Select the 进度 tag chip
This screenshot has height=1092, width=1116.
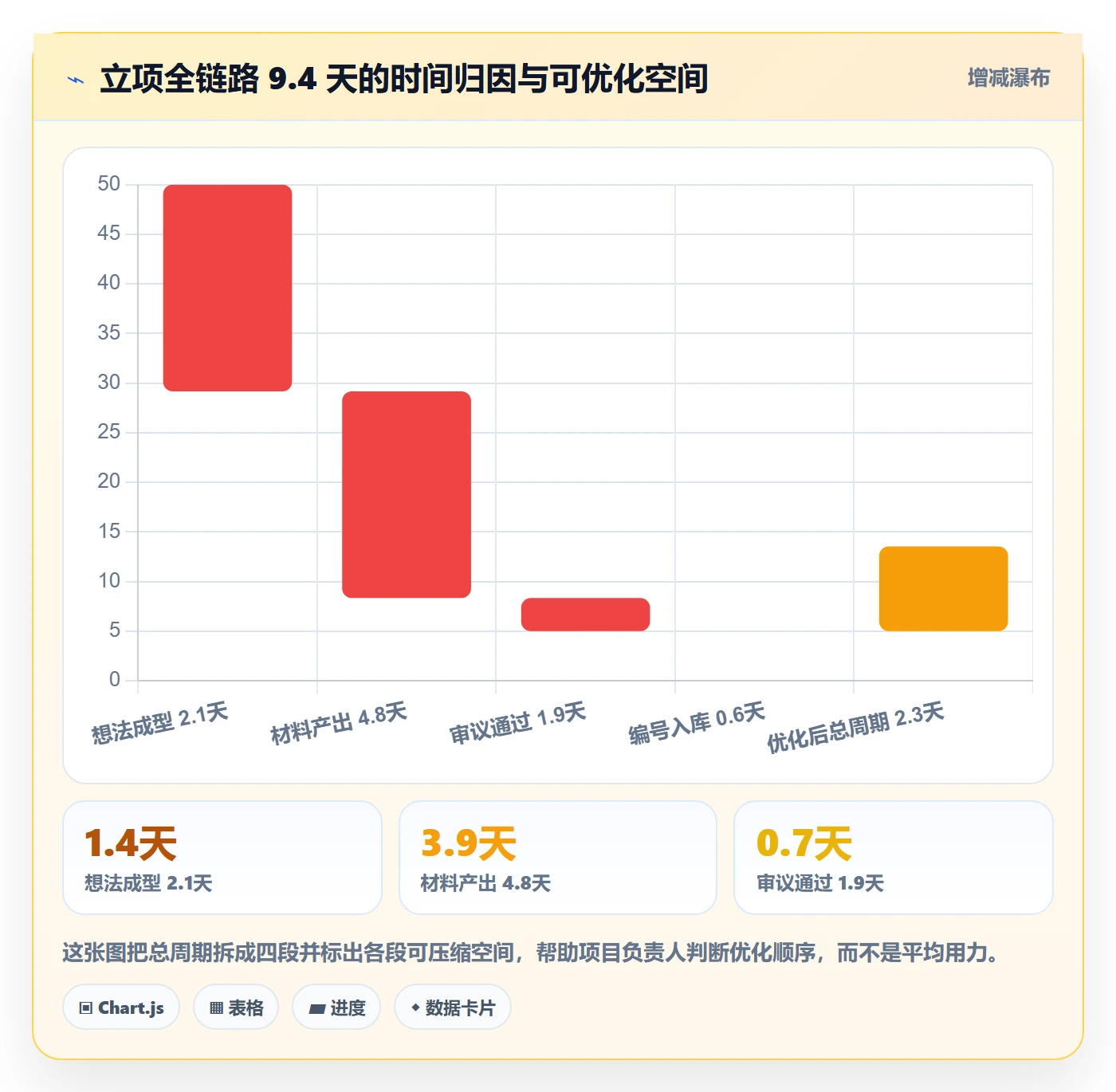(x=336, y=1008)
